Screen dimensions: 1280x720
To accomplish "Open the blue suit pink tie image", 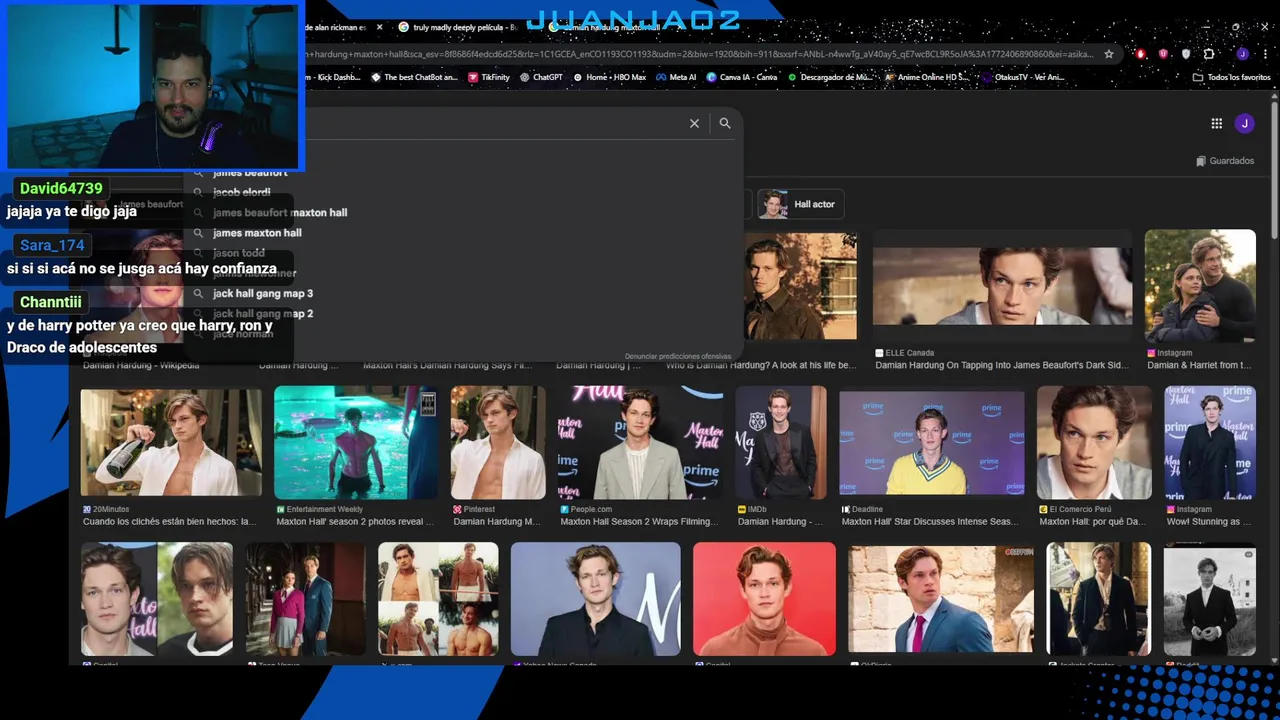I will pos(941,599).
